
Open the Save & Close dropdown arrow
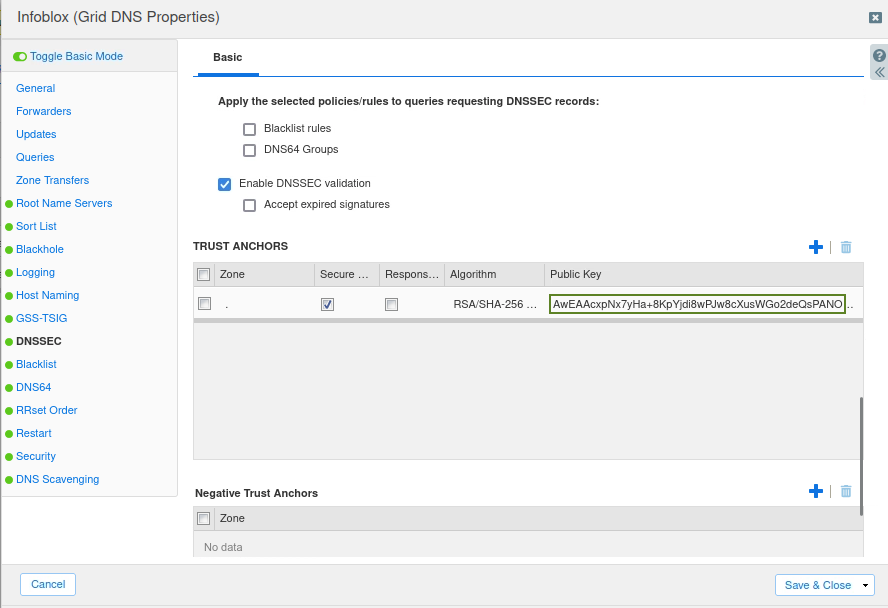click(866, 585)
